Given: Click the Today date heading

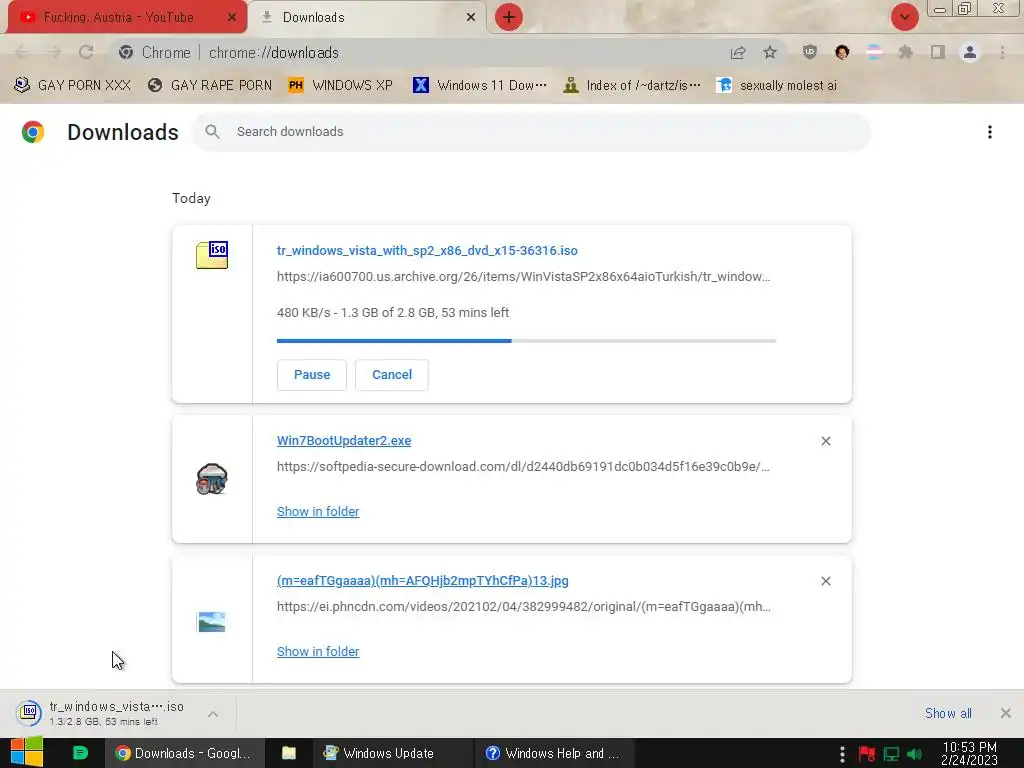Looking at the screenshot, I should [x=191, y=199].
